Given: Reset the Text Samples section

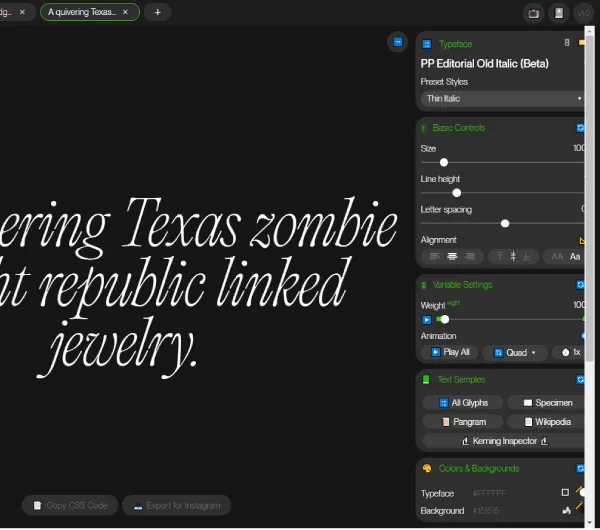Looking at the screenshot, I should pyautogui.click(x=580, y=380).
